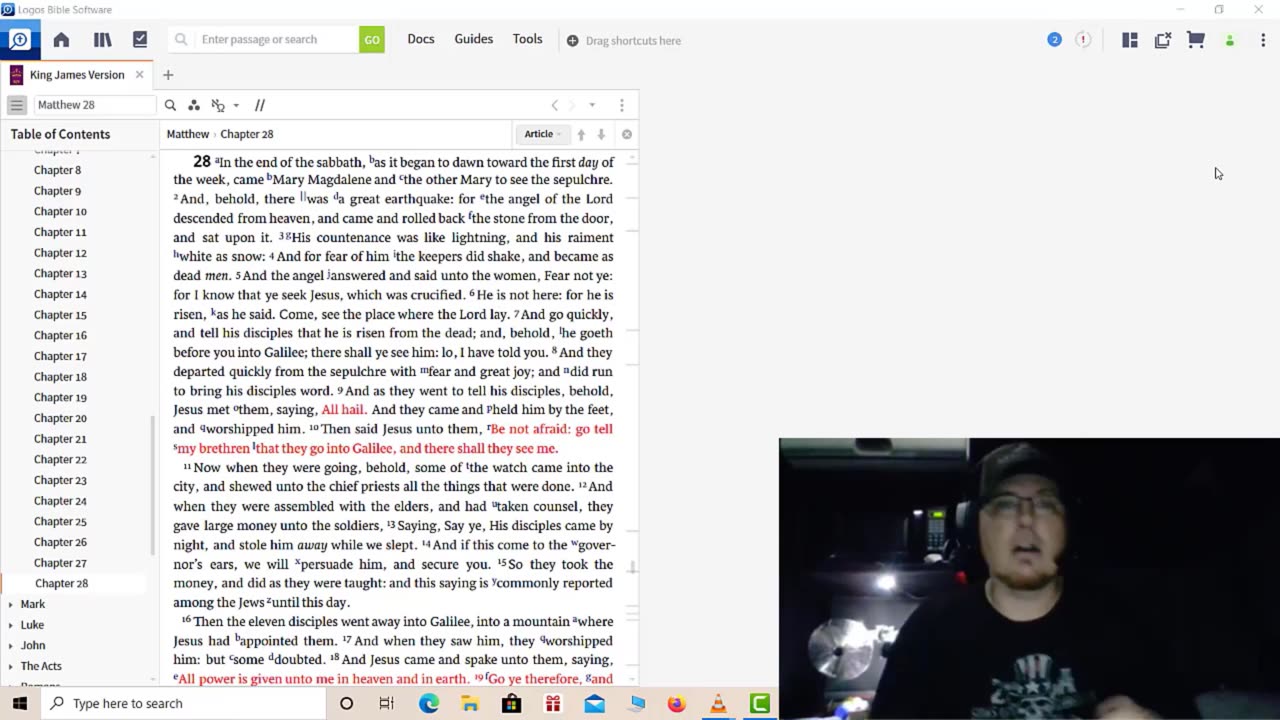
Task: Select Chapter 13 in contents
Action: tap(60, 273)
